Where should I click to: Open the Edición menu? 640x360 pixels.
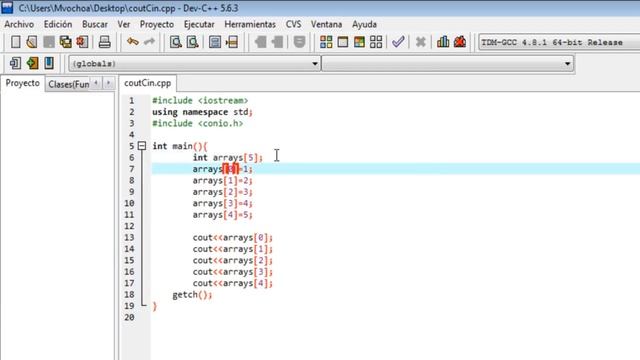(x=58, y=24)
